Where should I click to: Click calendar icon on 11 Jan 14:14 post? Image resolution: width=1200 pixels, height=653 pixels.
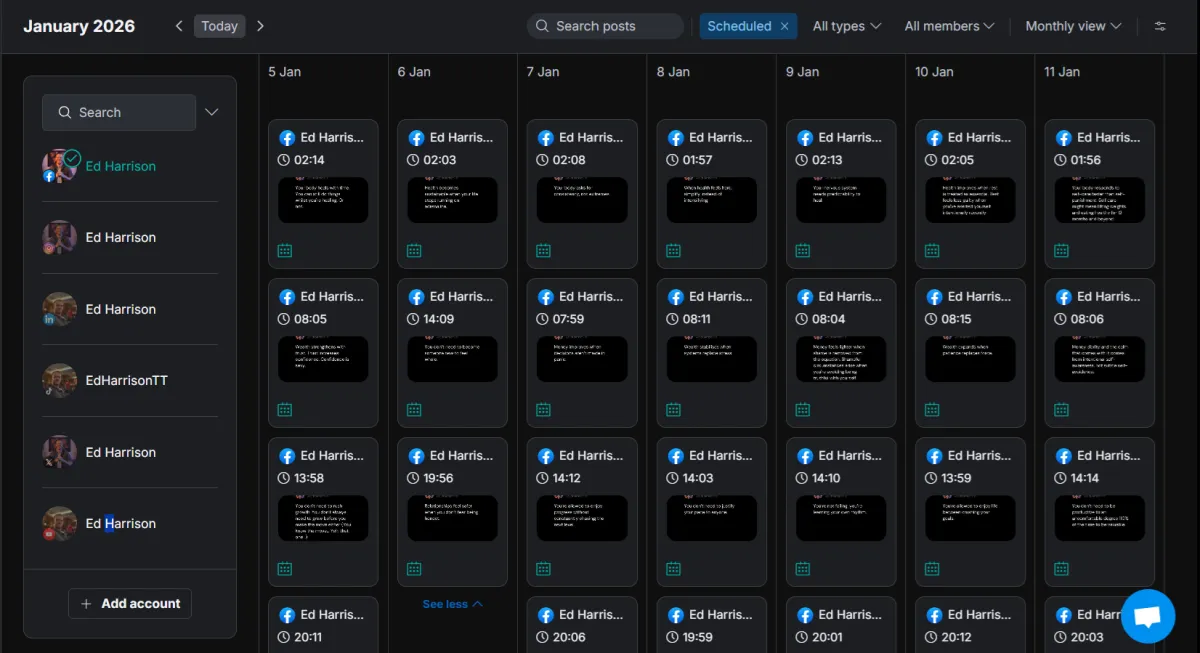click(1062, 568)
